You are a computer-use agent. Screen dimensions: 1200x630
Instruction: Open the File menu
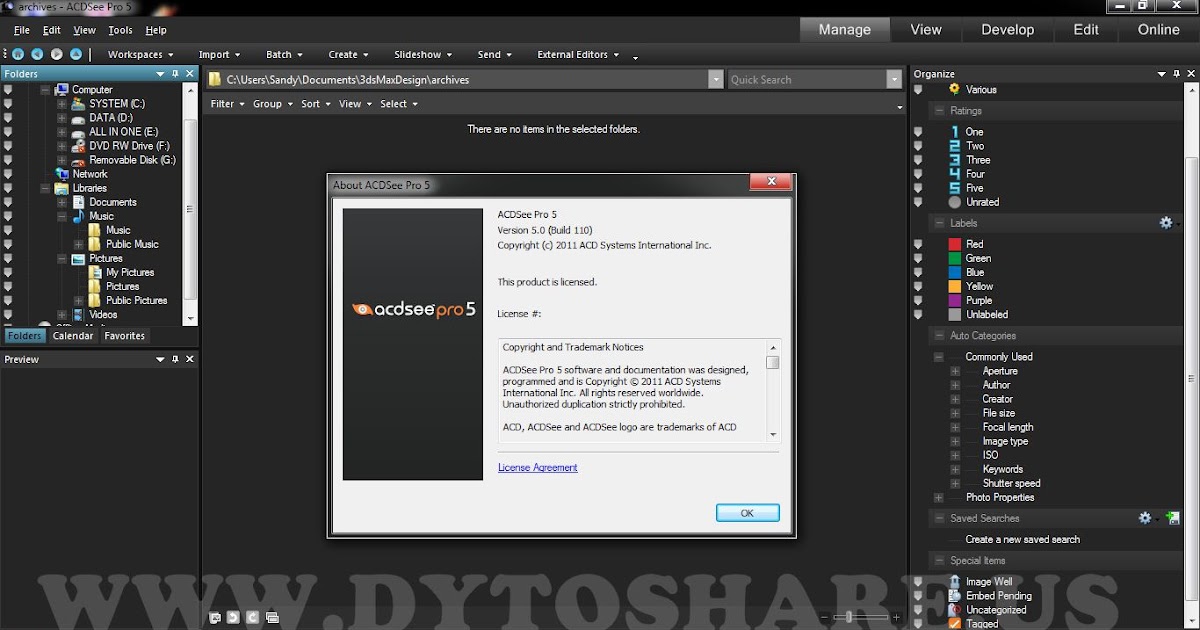[x=22, y=31]
